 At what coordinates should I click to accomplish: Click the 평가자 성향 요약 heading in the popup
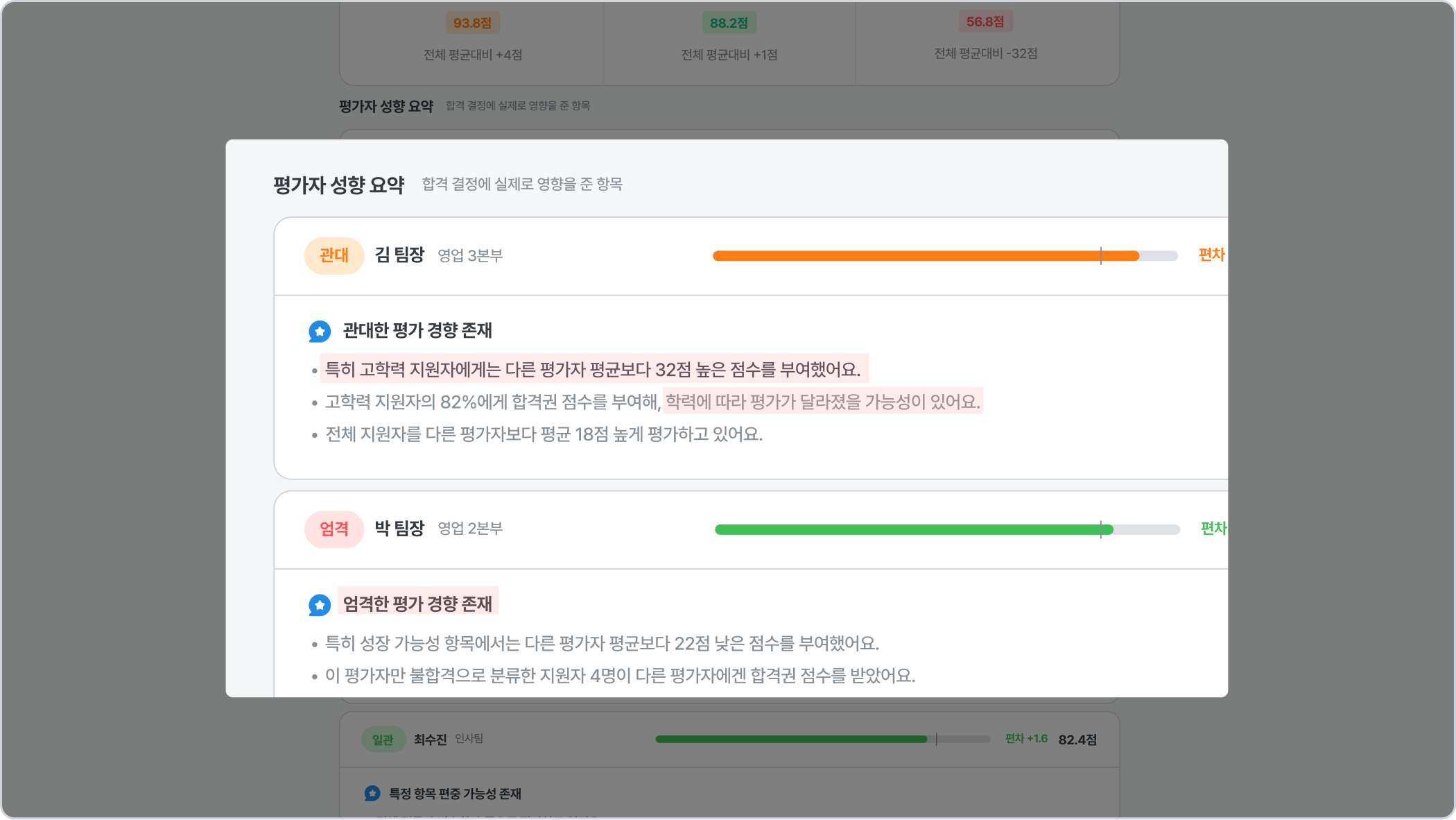click(338, 185)
